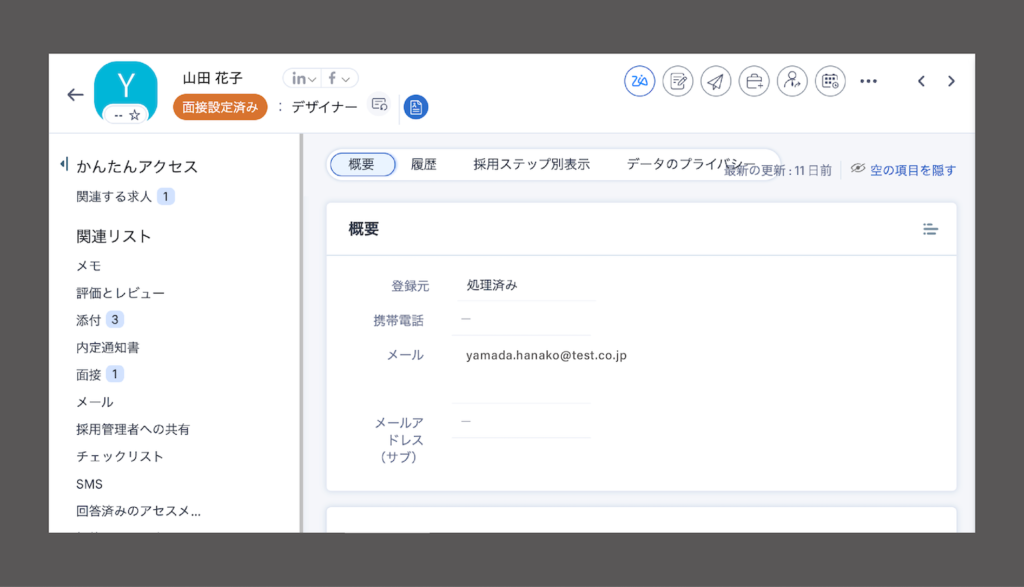The height and width of the screenshot is (587, 1024).
Task: Select the compose note icon
Action: (678, 81)
